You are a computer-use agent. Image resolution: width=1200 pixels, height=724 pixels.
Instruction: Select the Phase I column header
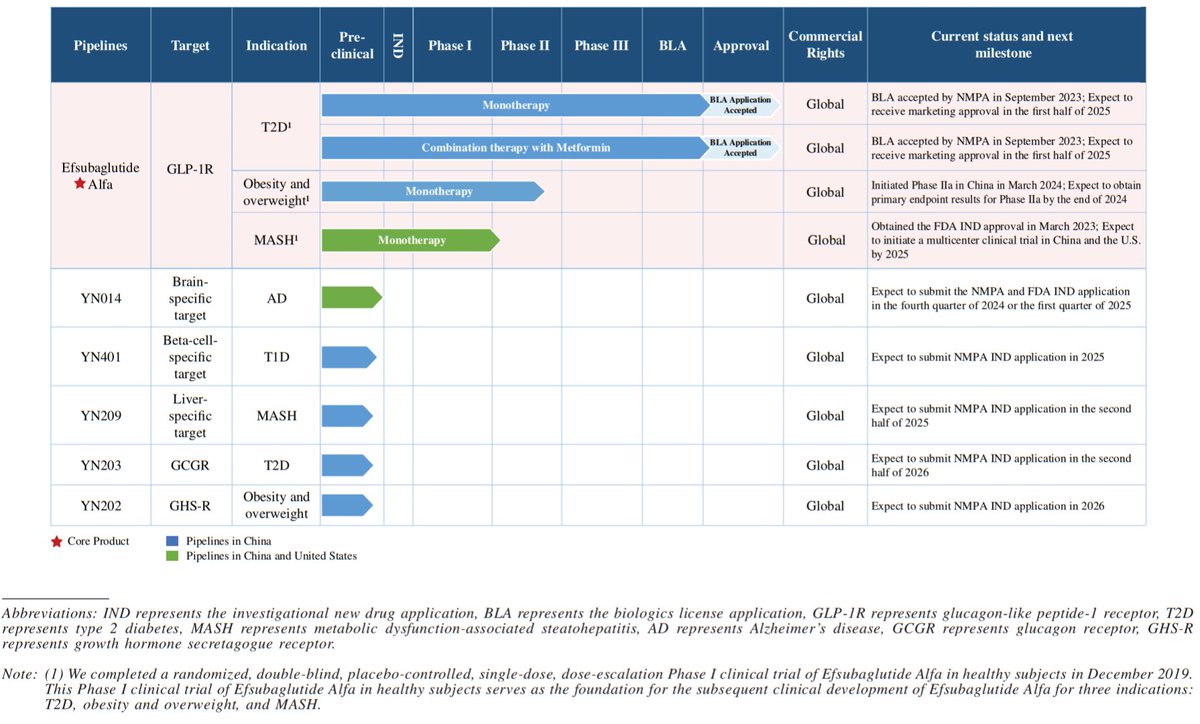pos(451,46)
